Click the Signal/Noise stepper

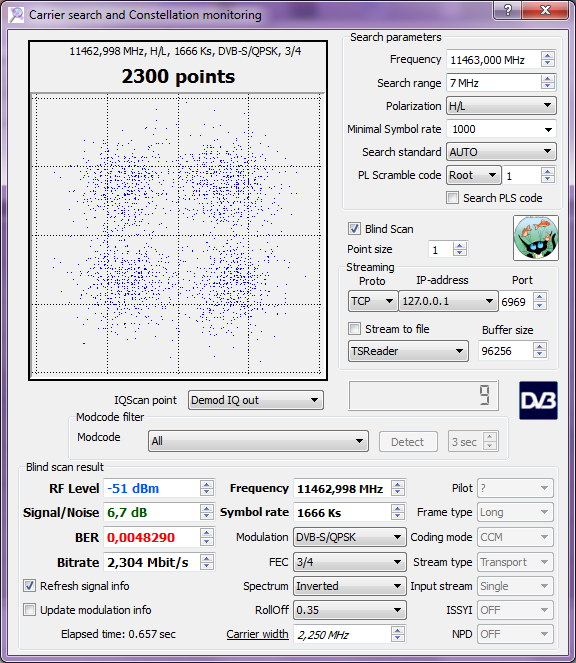click(206, 512)
